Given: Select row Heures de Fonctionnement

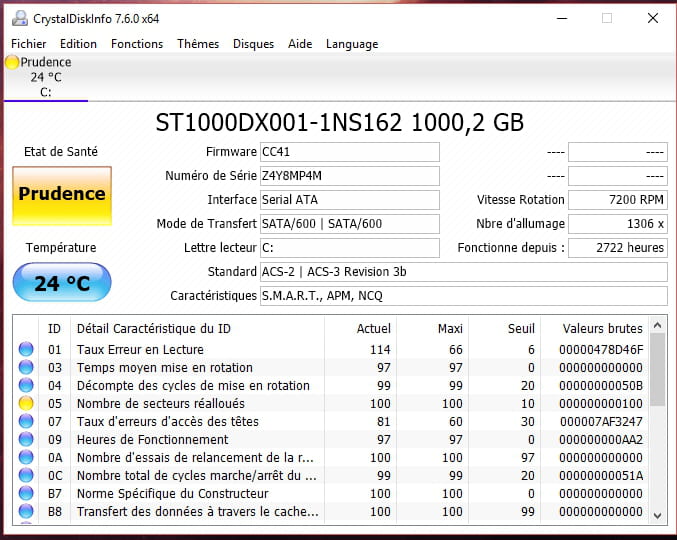Looking at the screenshot, I should coord(331,439).
